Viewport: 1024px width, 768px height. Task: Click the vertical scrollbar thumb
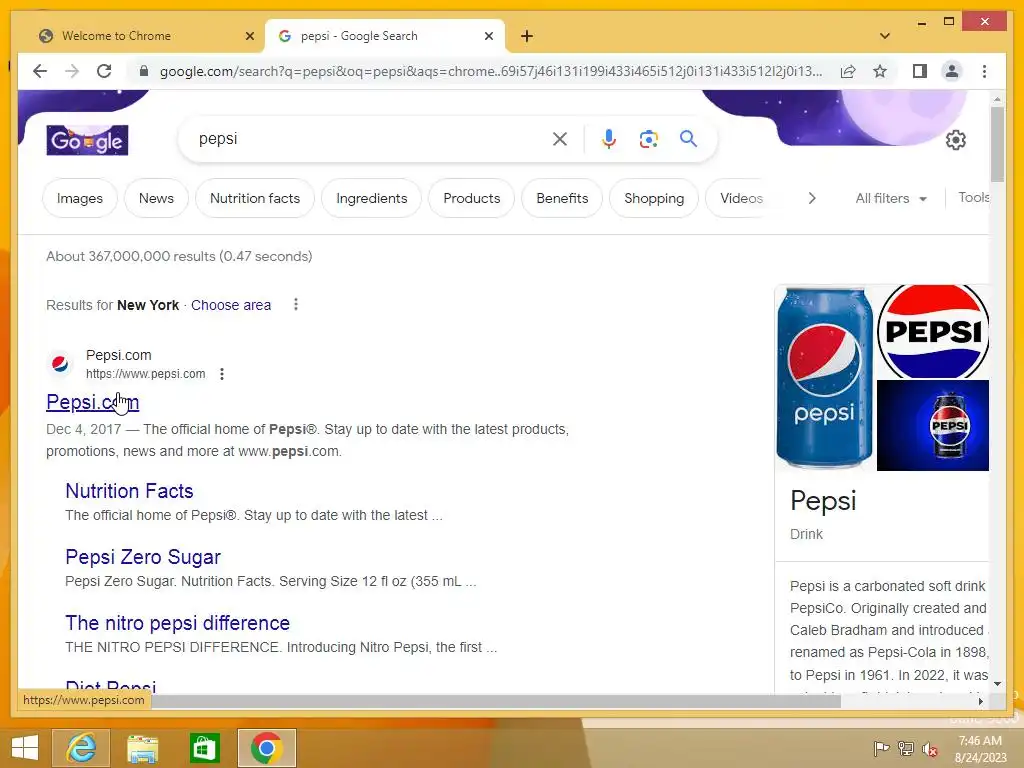coord(997,144)
